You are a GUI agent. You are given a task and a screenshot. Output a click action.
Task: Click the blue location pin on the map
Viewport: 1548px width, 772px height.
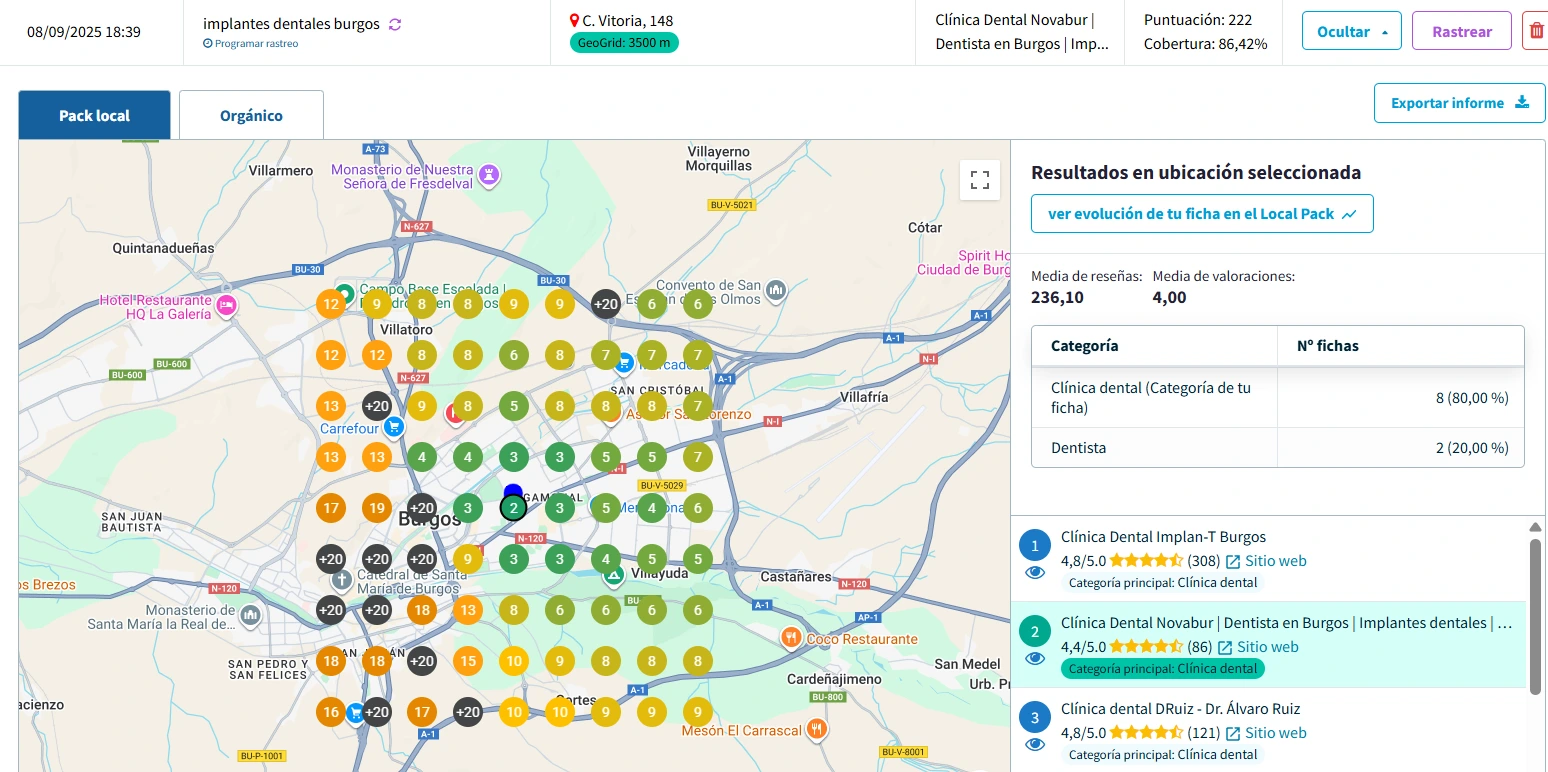[513, 491]
